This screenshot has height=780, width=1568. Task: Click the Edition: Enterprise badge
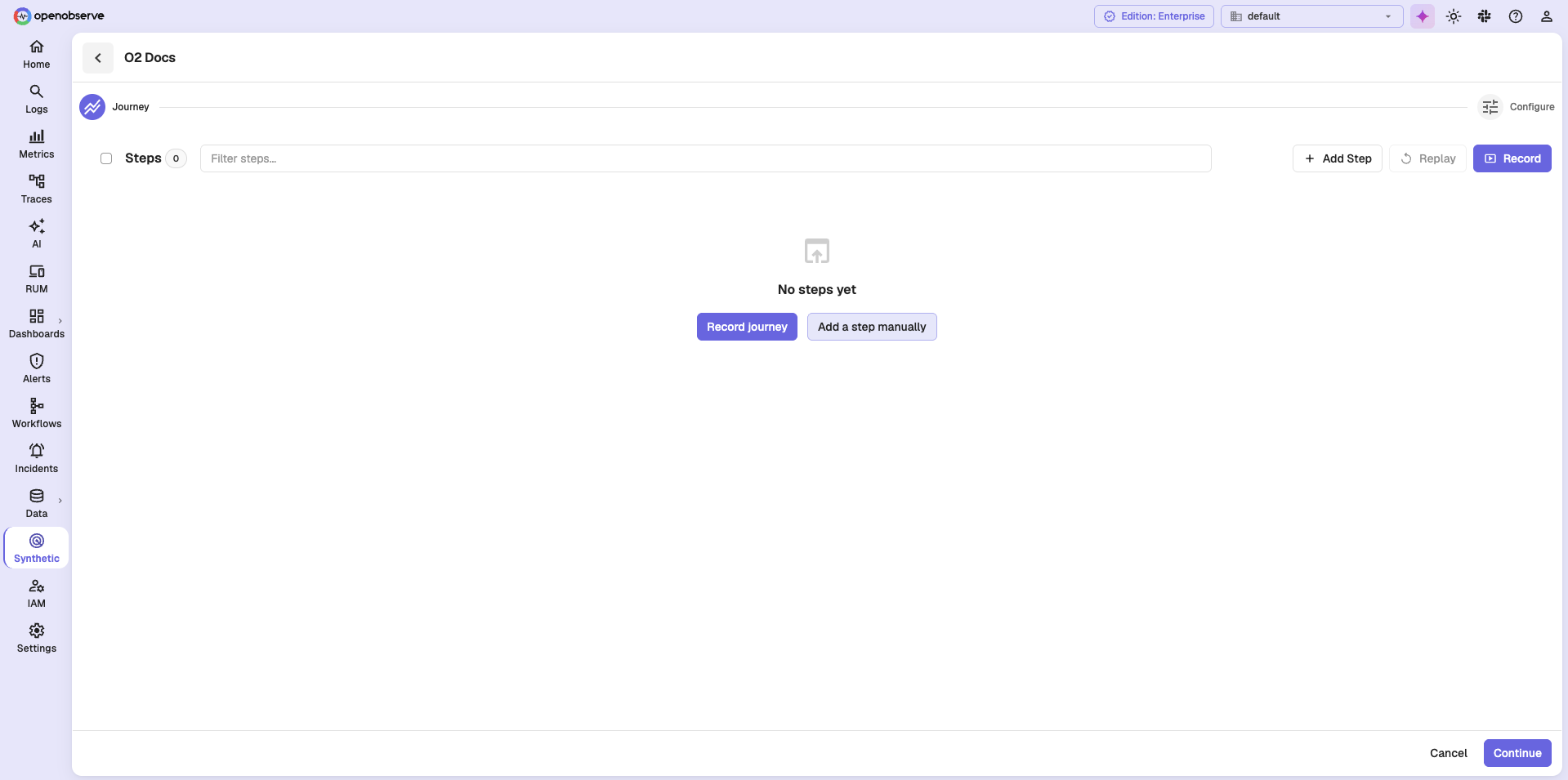click(1154, 16)
